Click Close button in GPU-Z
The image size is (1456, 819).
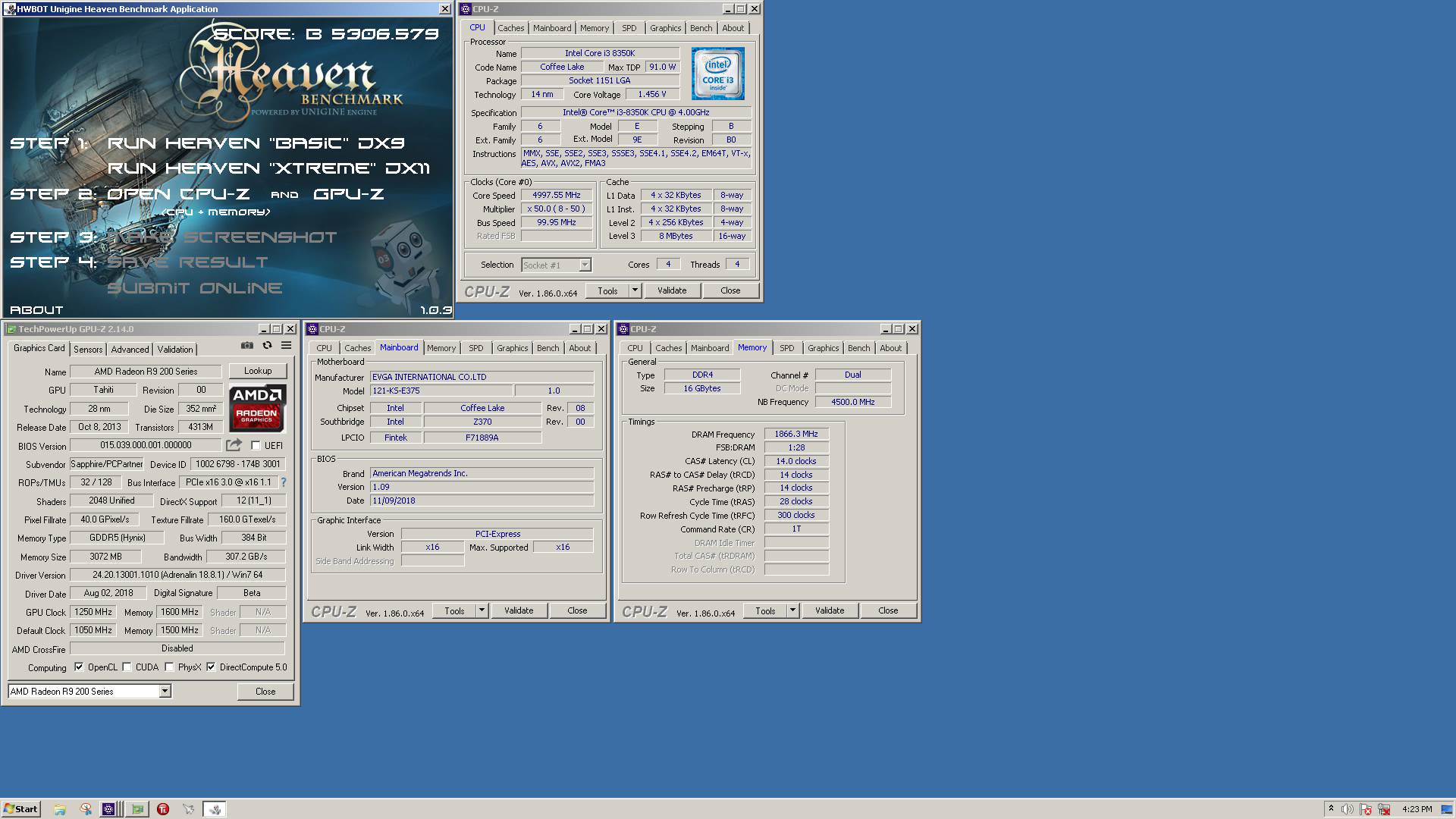pyautogui.click(x=265, y=692)
